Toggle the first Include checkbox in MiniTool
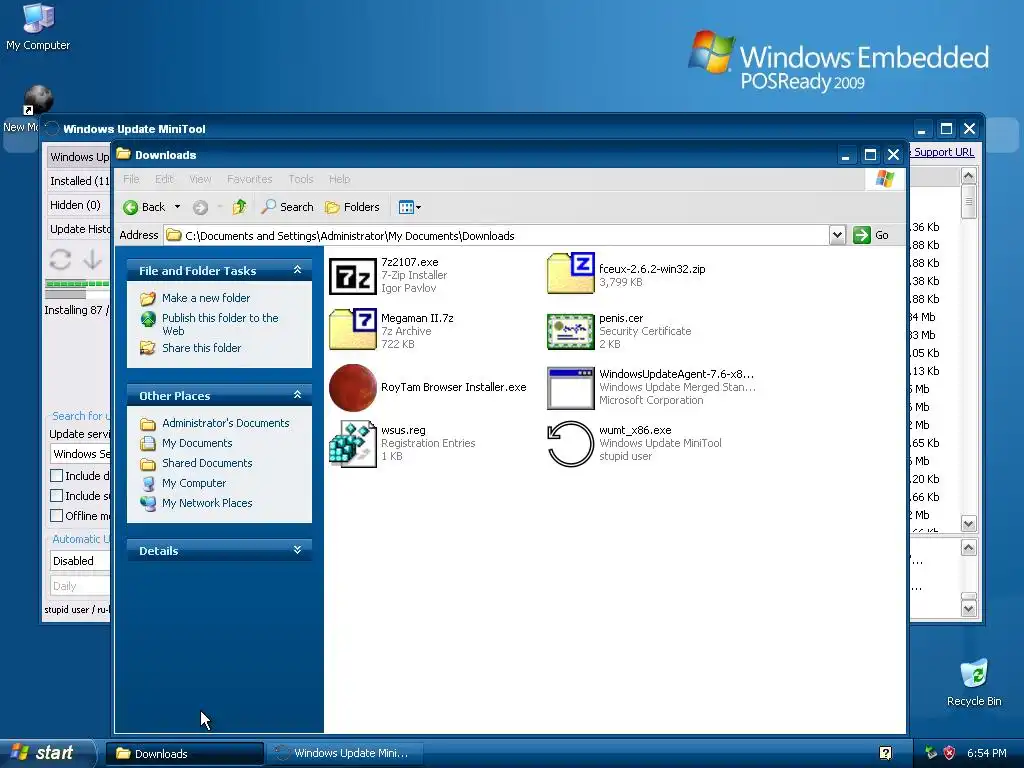 pyautogui.click(x=57, y=475)
